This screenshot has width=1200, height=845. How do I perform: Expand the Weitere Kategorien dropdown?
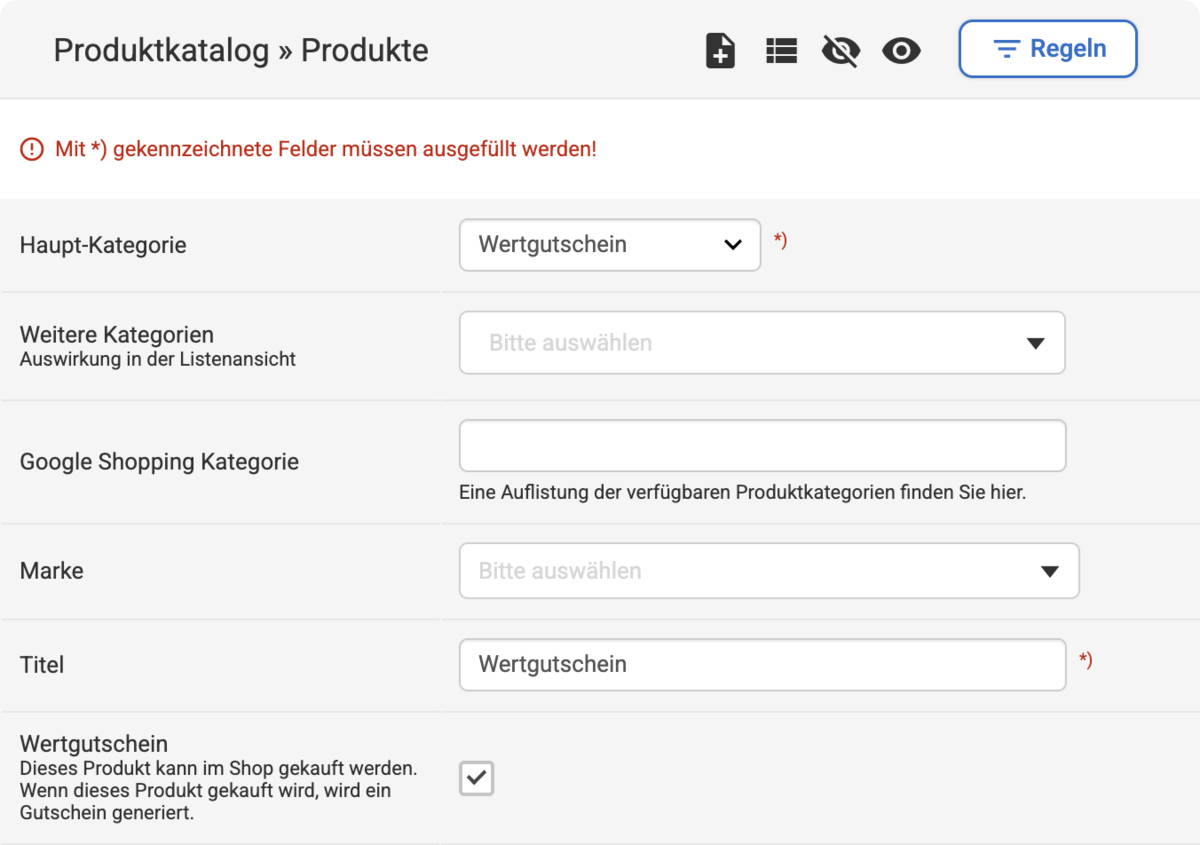click(x=762, y=343)
